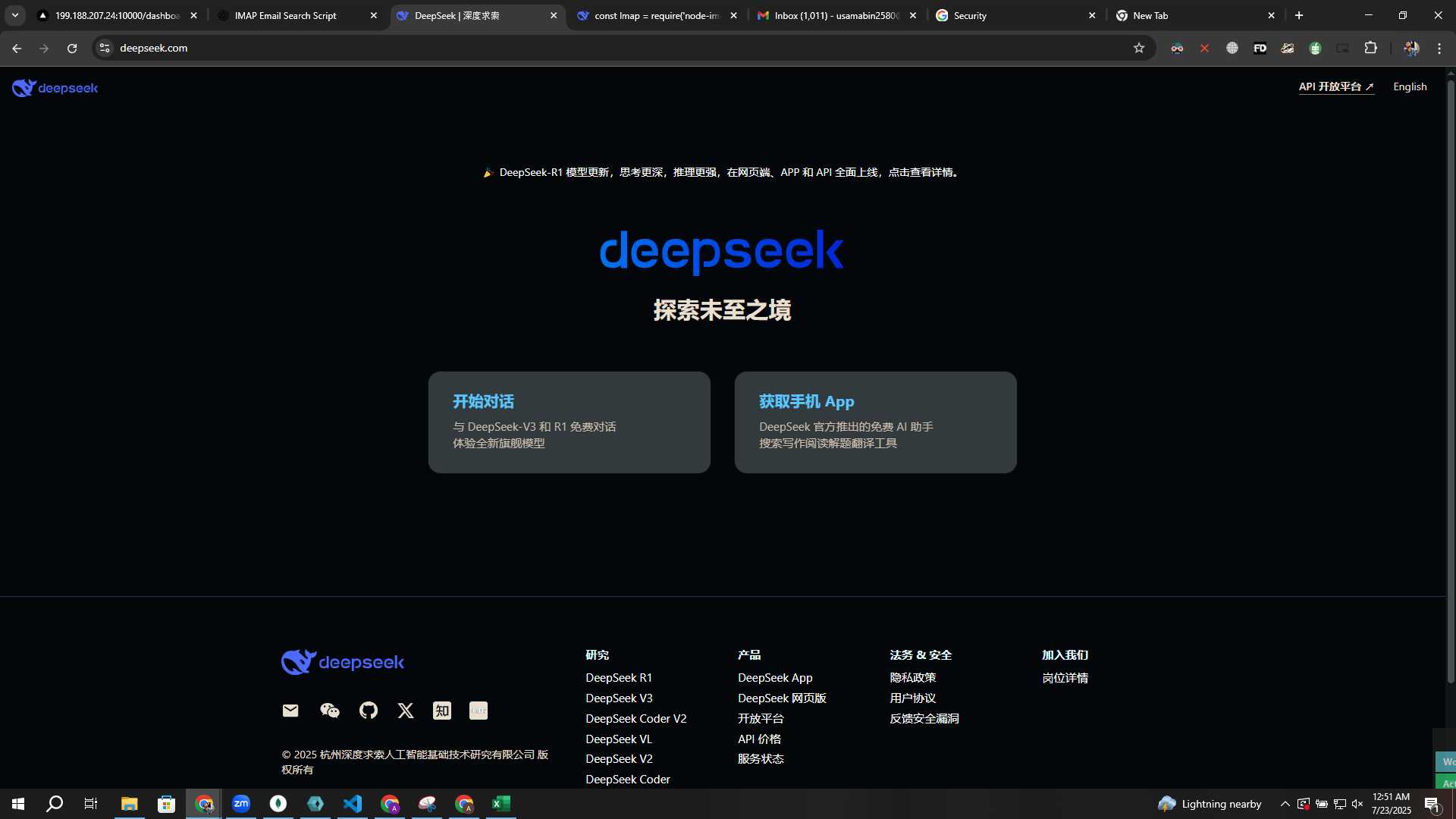Screen dimensions: 1456x819
Task: Switch language to English
Action: (1410, 87)
